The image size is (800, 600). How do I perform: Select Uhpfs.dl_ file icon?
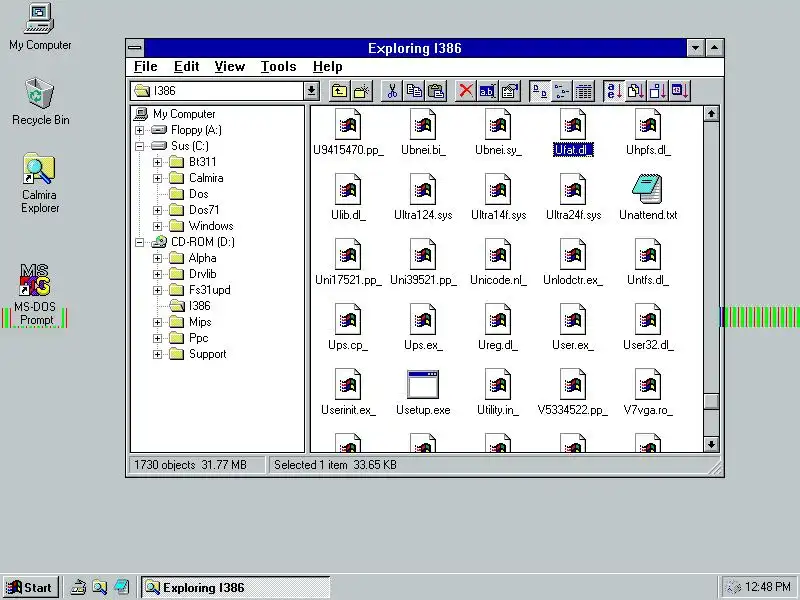pos(647,125)
